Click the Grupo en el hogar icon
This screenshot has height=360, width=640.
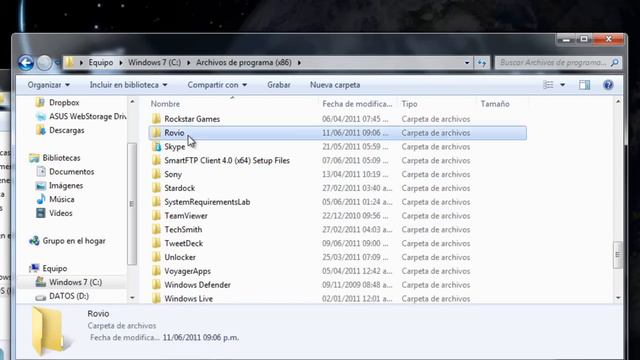coord(34,241)
